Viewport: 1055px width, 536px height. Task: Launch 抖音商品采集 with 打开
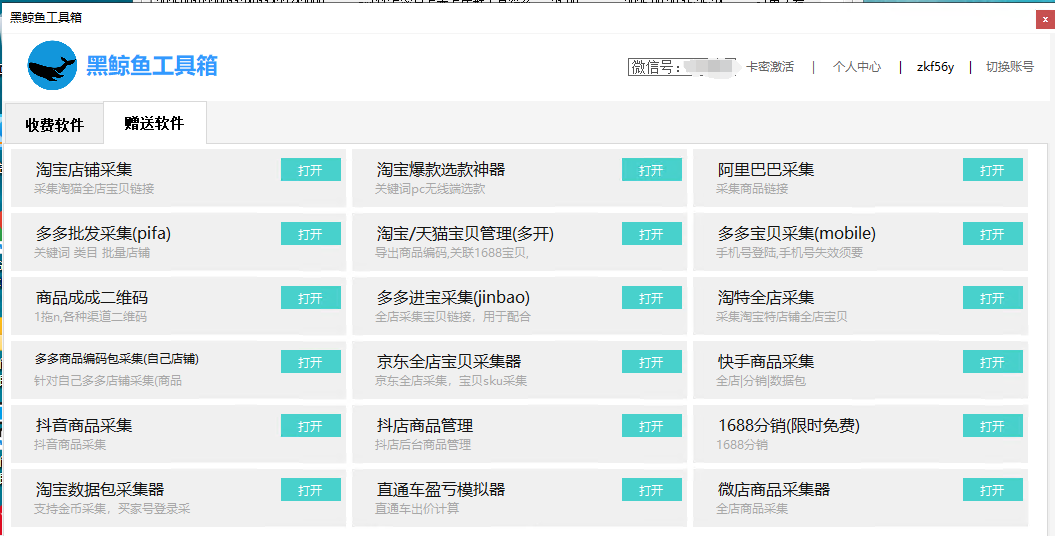pyautogui.click(x=311, y=426)
